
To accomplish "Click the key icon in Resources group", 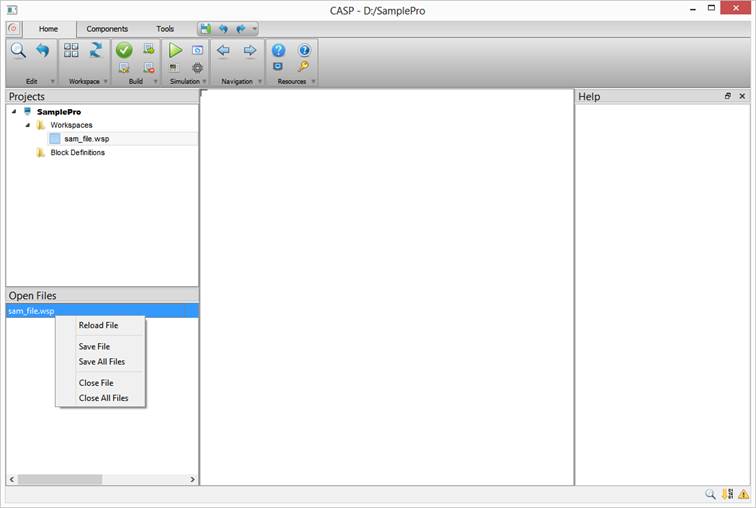I will [x=304, y=67].
